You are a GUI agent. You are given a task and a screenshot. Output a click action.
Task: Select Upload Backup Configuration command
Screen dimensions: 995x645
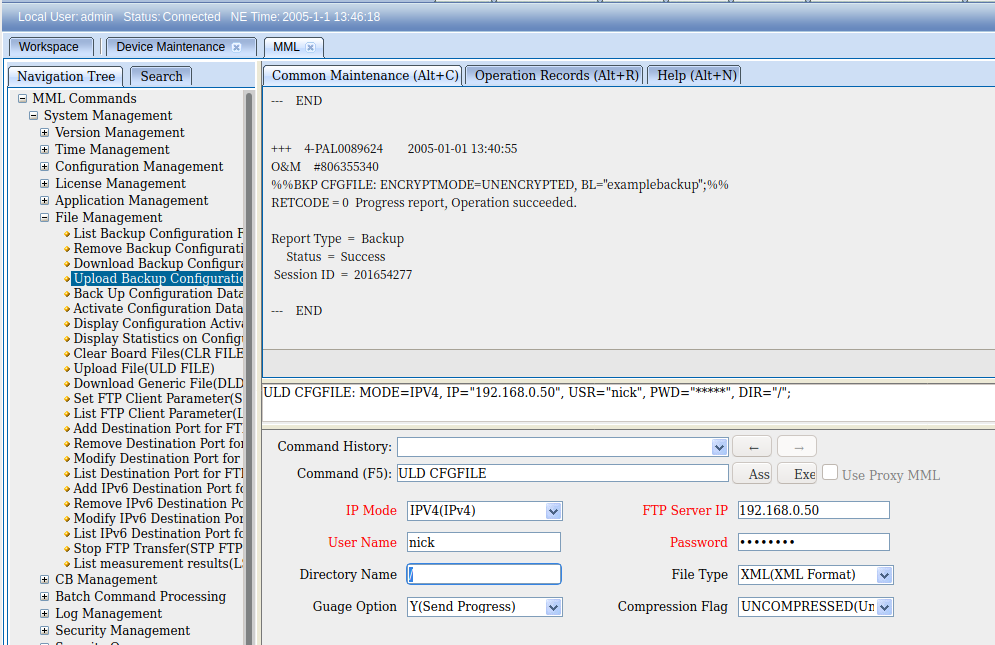click(158, 279)
